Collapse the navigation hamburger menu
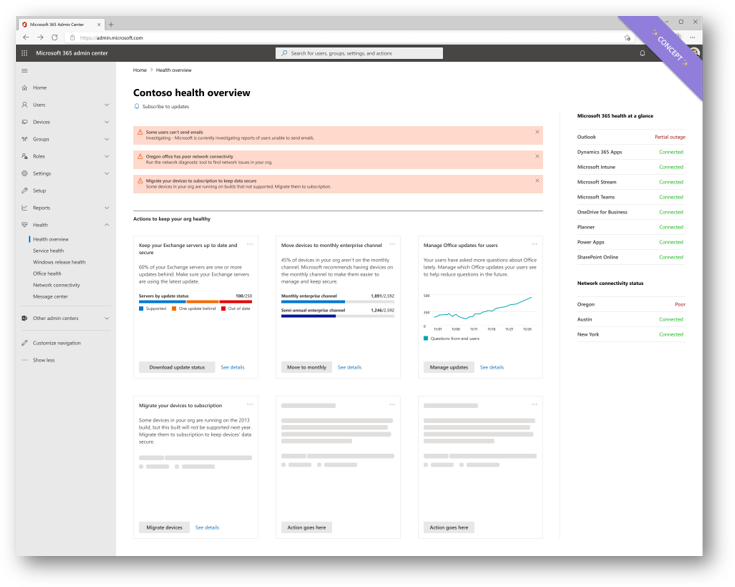The image size is (735, 587). tap(24, 71)
